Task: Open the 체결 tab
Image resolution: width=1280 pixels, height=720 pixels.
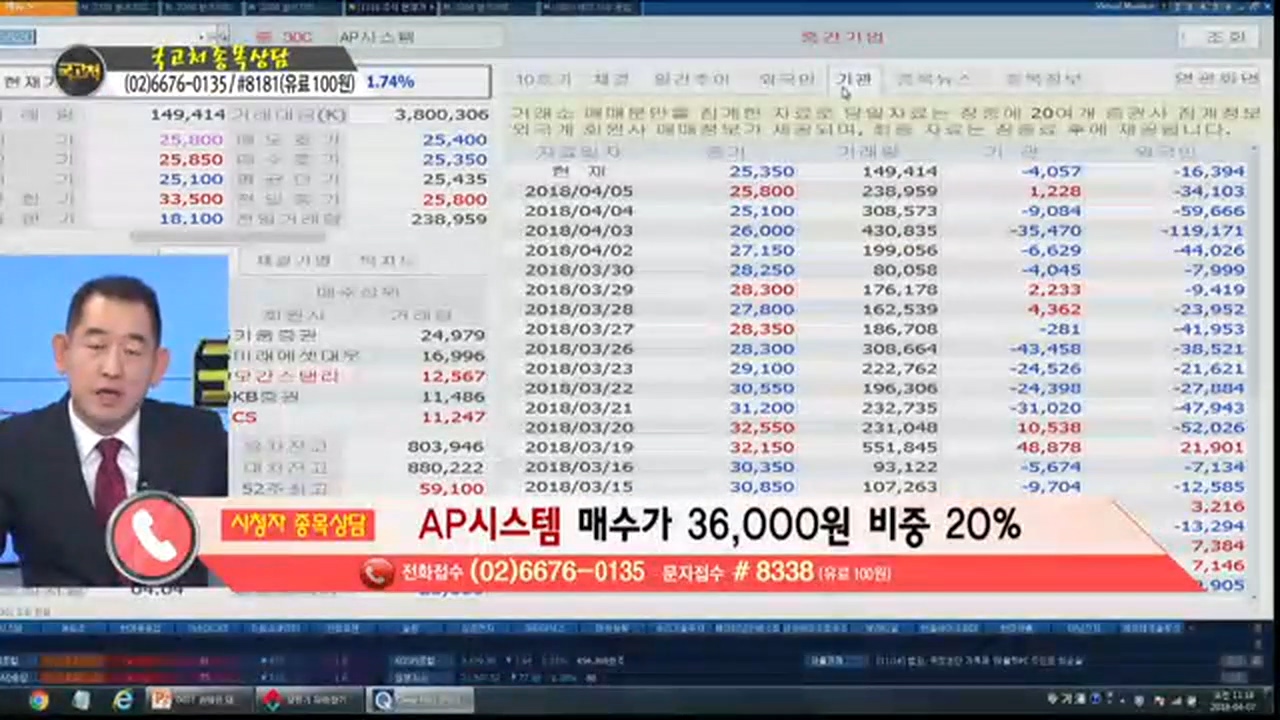Action: (610, 79)
